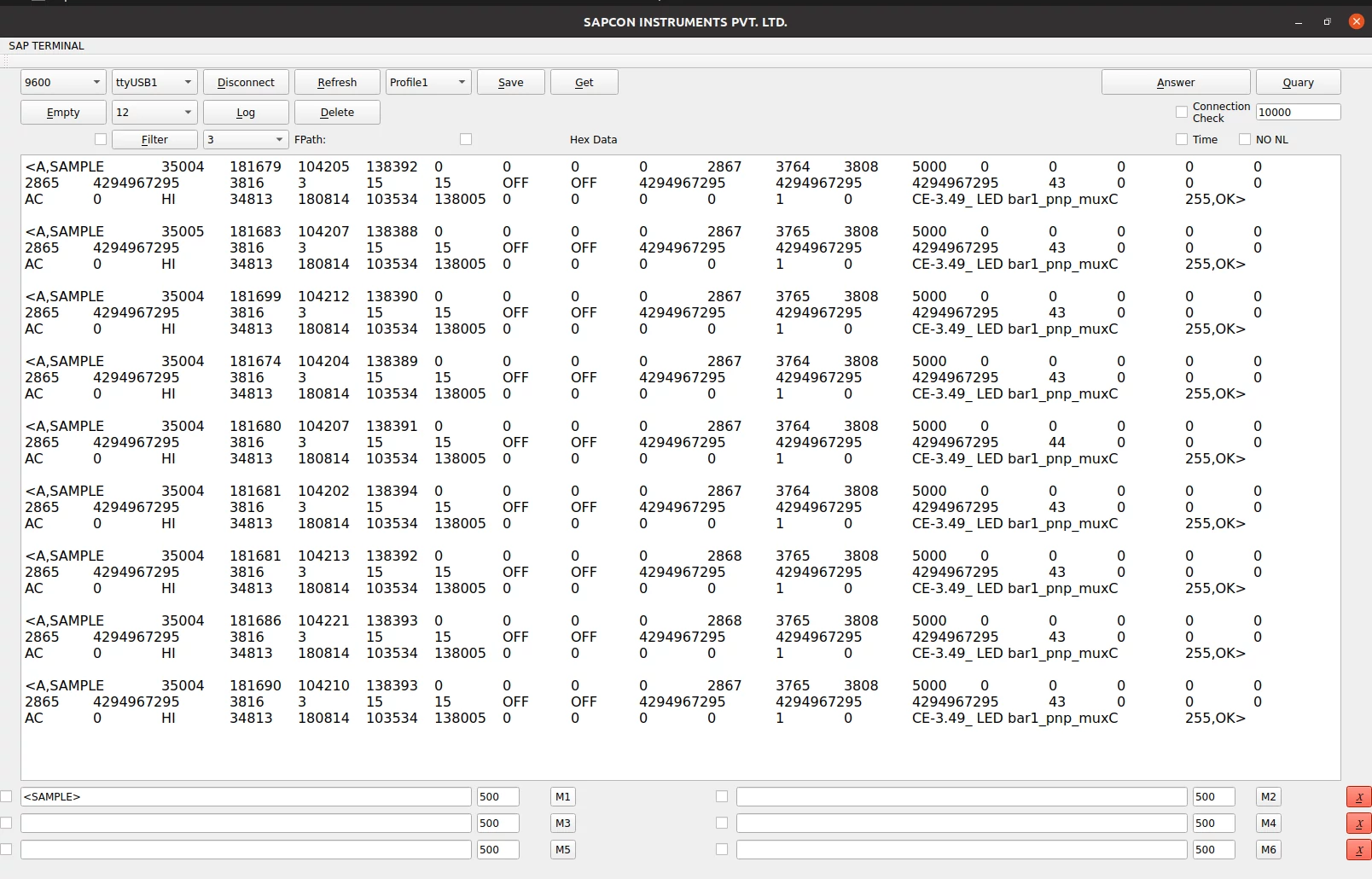
Task: Click the Quary button
Action: click(1299, 82)
